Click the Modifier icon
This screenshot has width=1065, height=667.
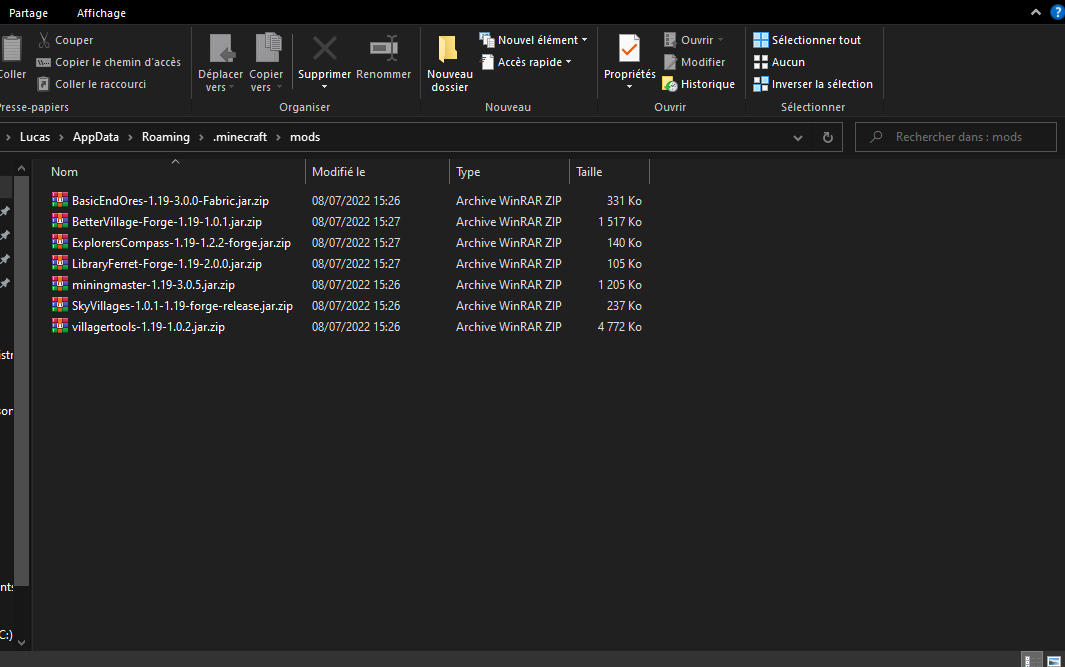[670, 62]
